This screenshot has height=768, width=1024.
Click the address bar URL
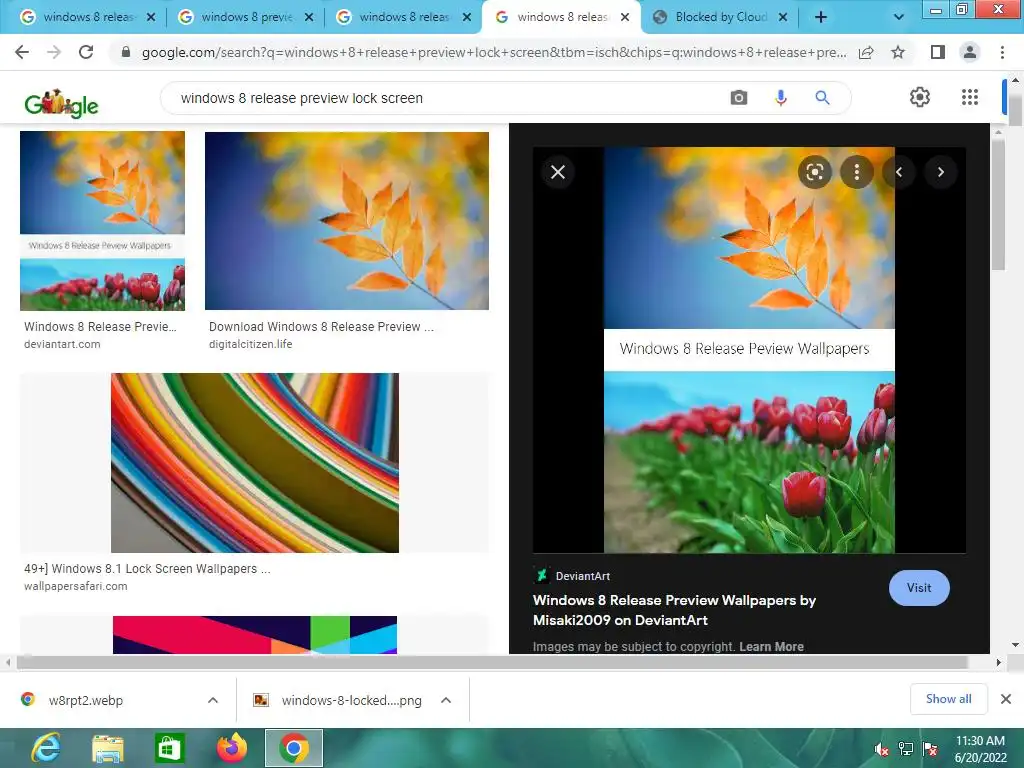(x=494, y=52)
